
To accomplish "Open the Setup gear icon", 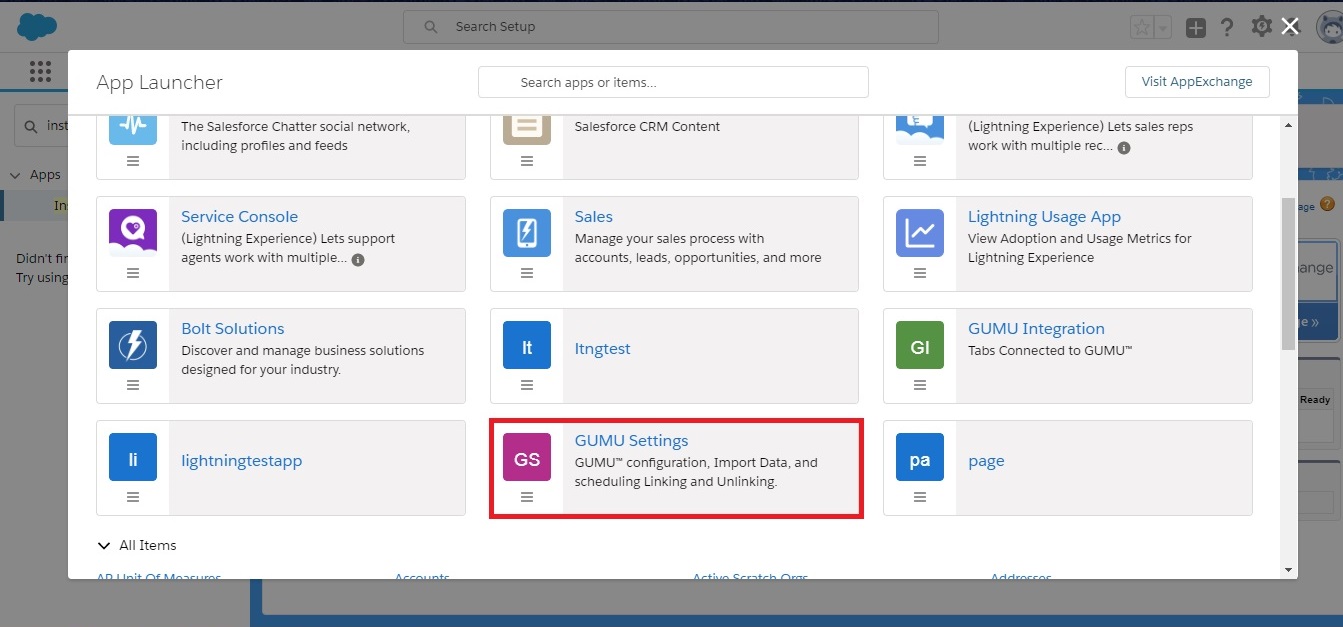I will tap(1262, 27).
